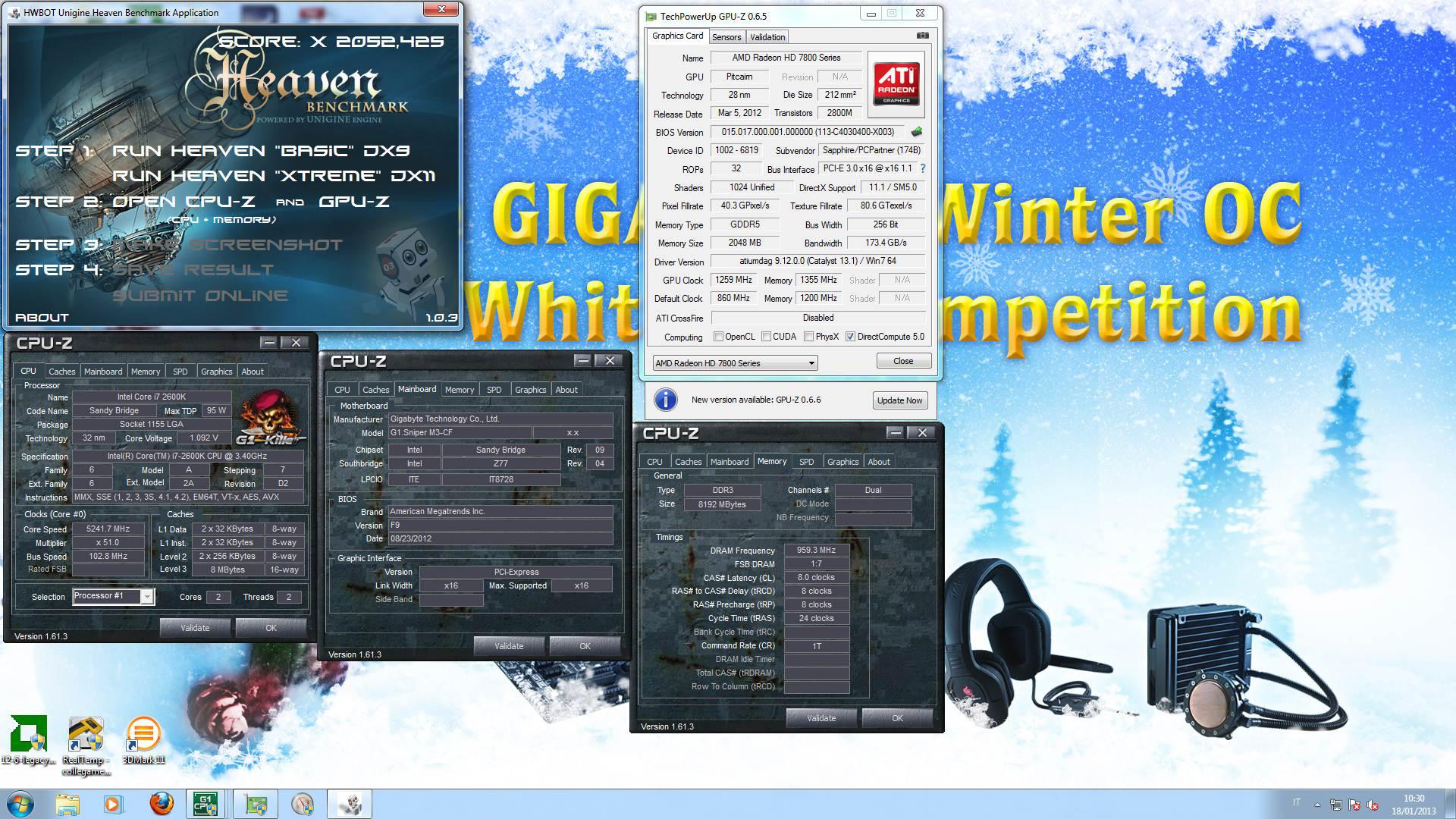
Task: Click the Show Desktop strip at the taskbar end
Action: click(1450, 804)
